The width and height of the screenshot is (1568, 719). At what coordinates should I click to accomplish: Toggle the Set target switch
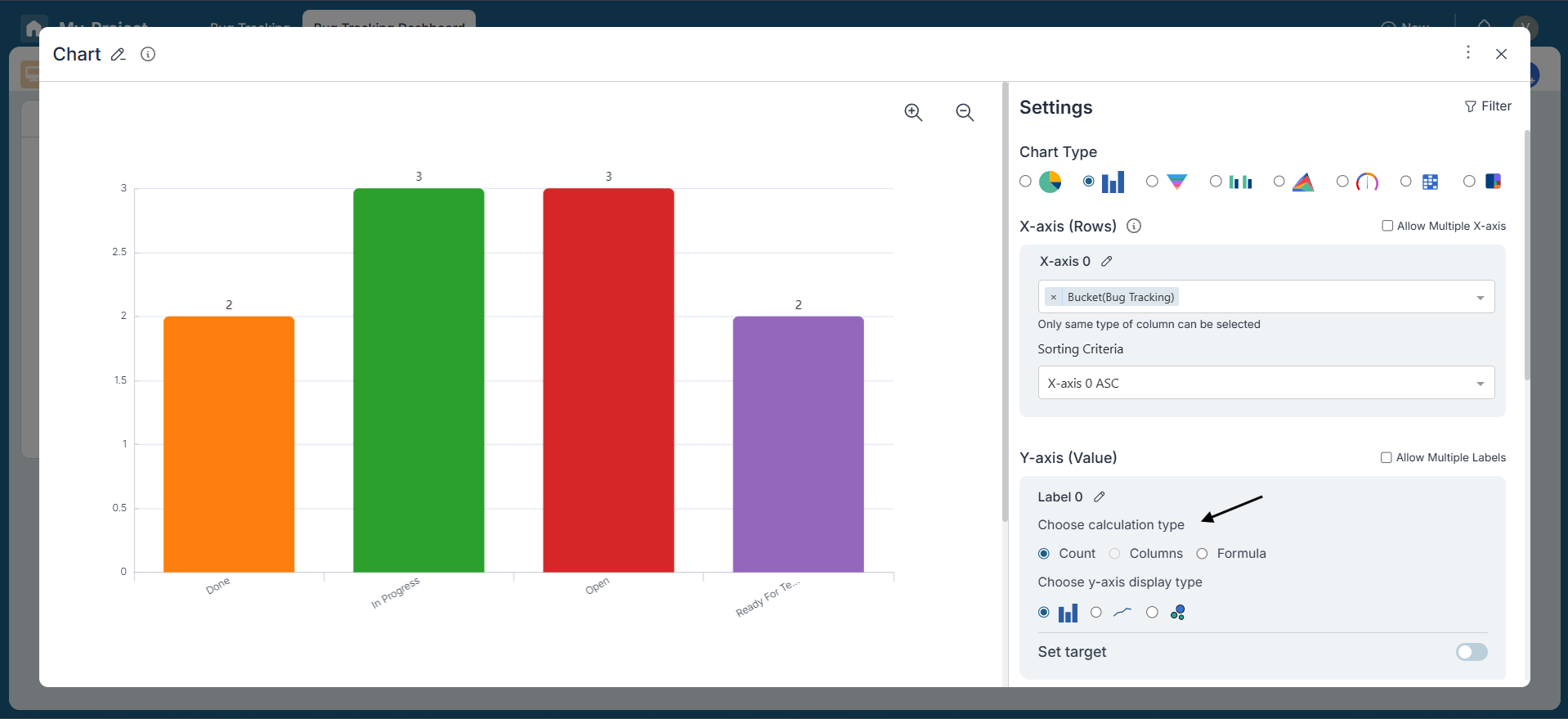1472,652
